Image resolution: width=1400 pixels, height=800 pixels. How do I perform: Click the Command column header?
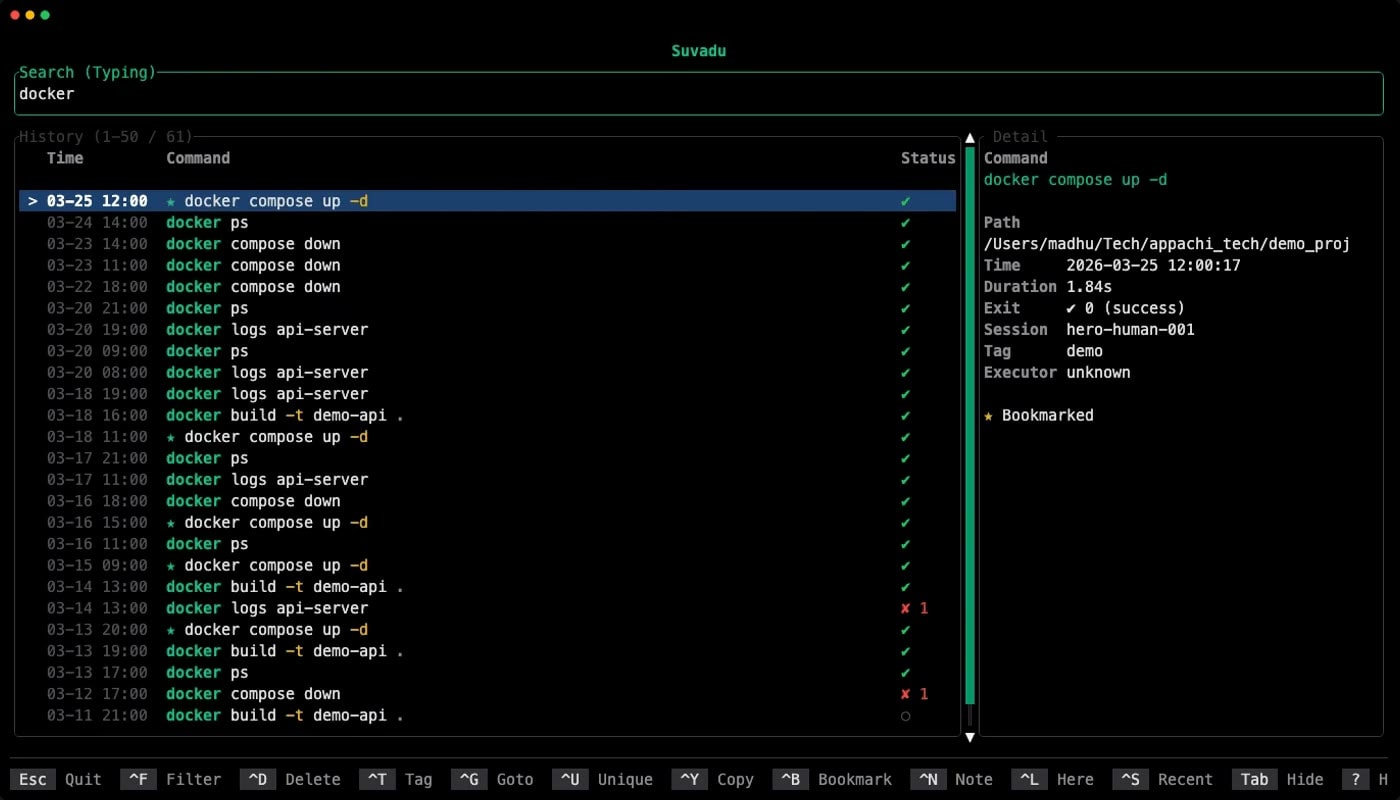click(198, 158)
